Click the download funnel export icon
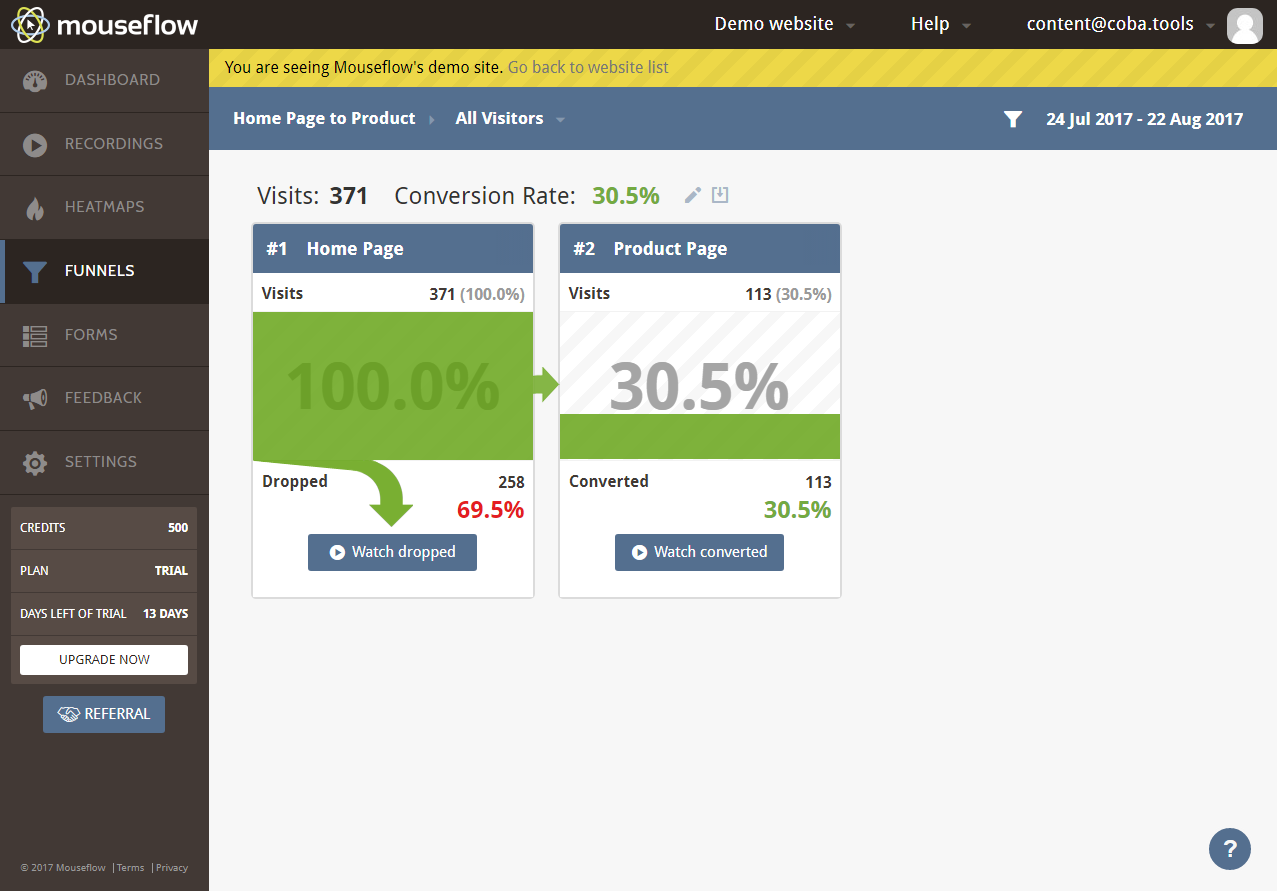This screenshot has width=1277, height=891. (720, 195)
